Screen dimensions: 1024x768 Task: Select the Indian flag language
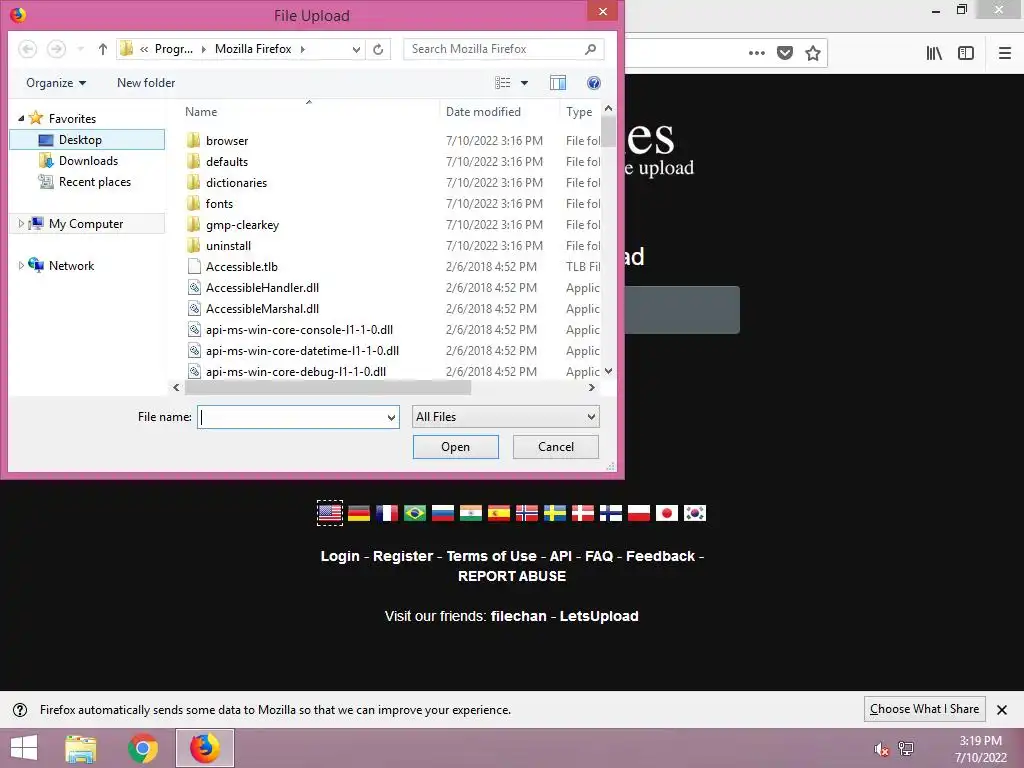pyautogui.click(x=471, y=513)
